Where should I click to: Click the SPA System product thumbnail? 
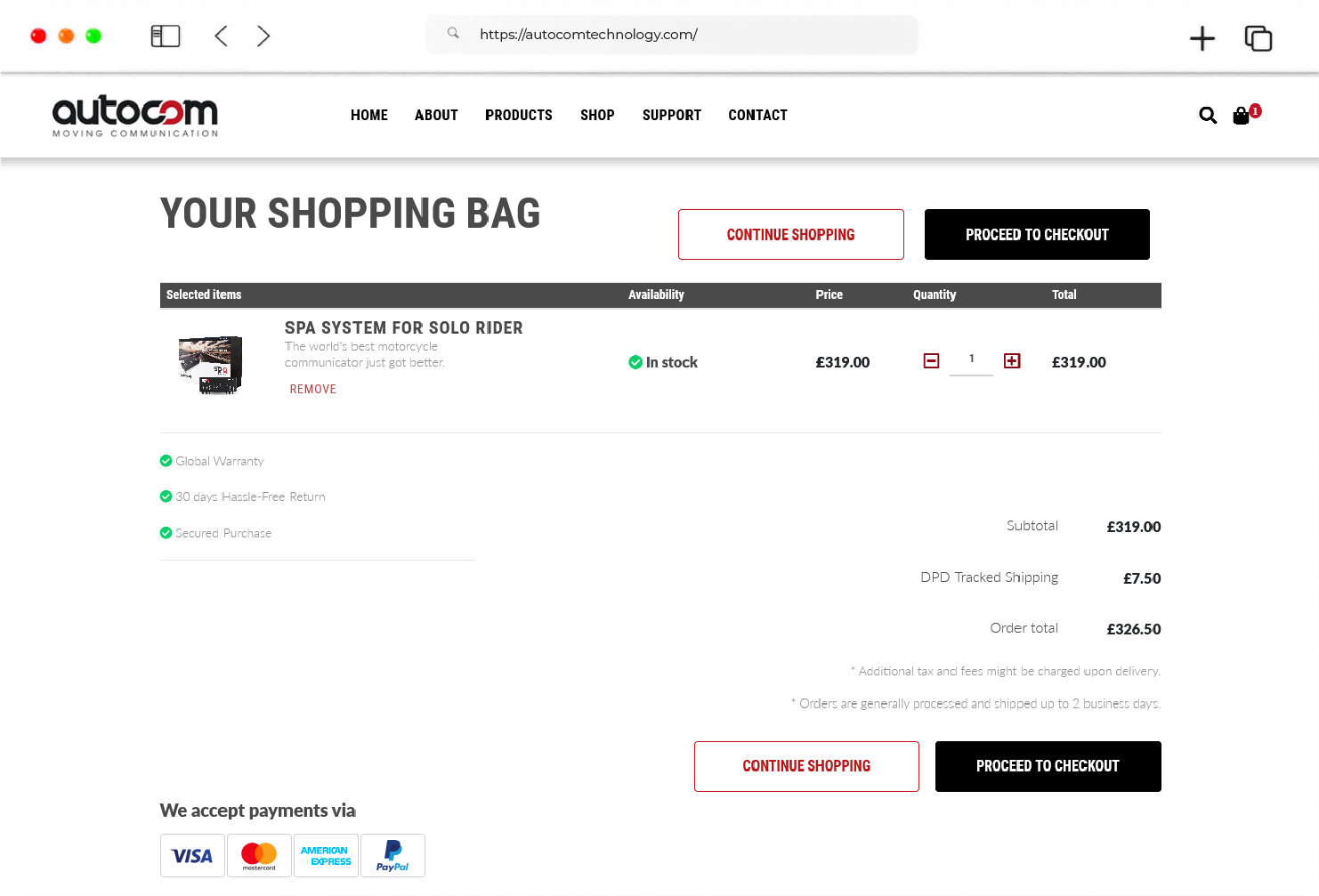[x=211, y=365]
